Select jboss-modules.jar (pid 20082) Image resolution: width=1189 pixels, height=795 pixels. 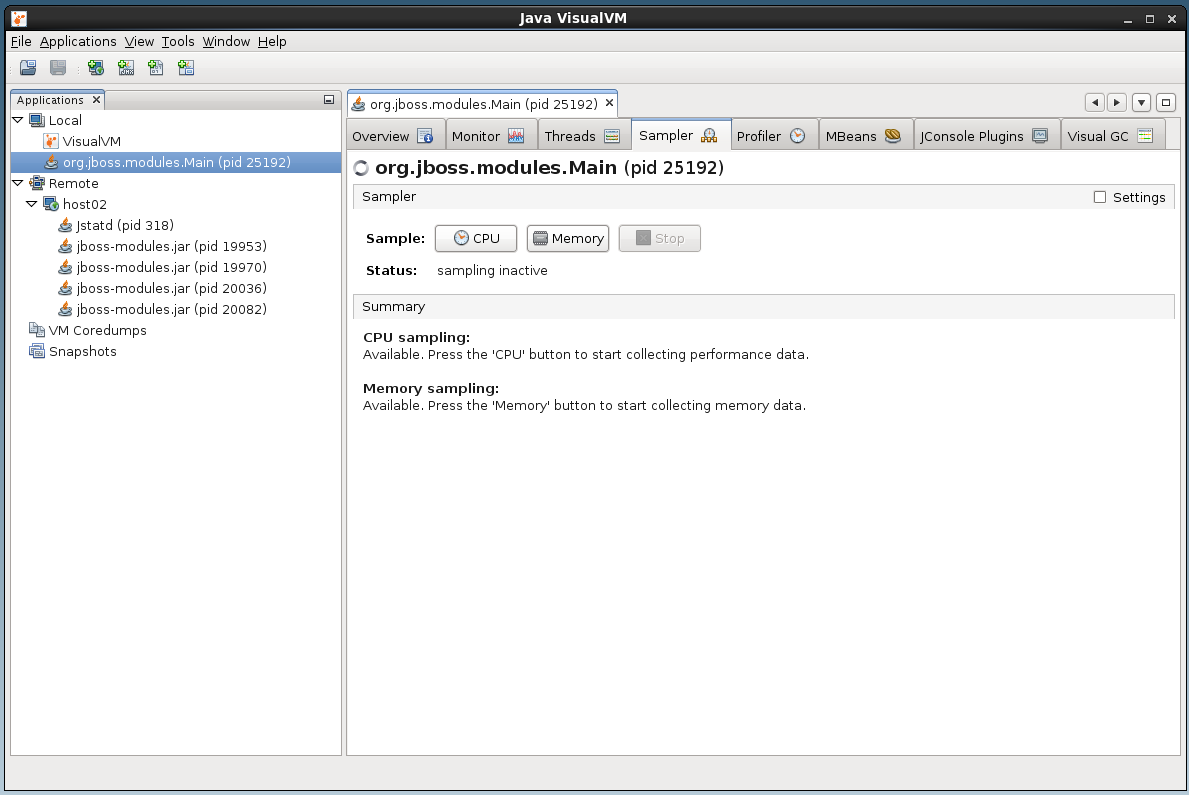click(171, 309)
